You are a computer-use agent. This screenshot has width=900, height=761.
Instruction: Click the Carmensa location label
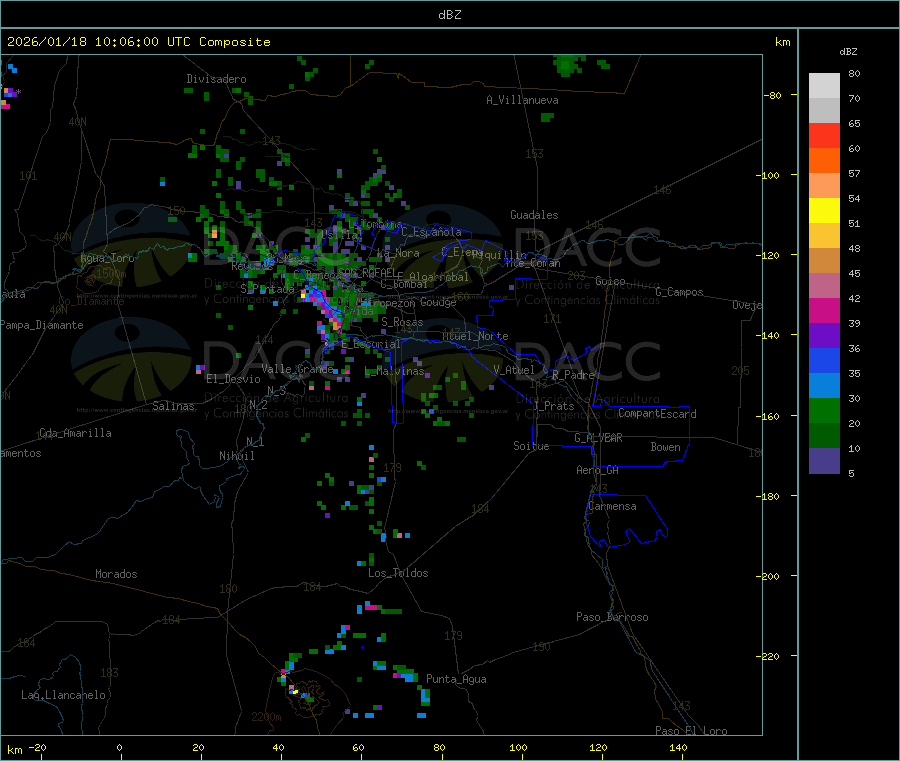(x=612, y=506)
